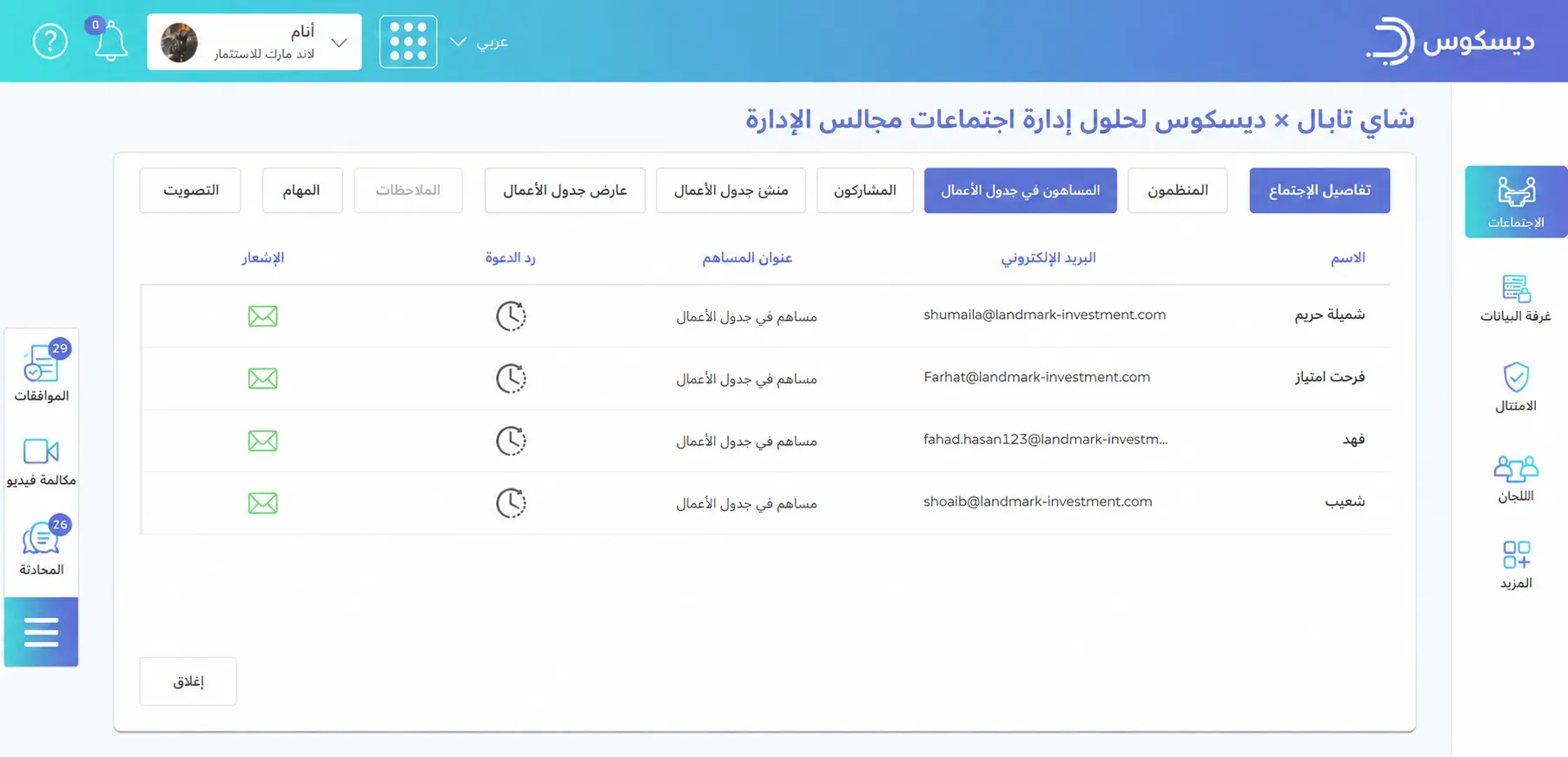
Task: Click the name شميلة حريم
Action: [1330, 315]
